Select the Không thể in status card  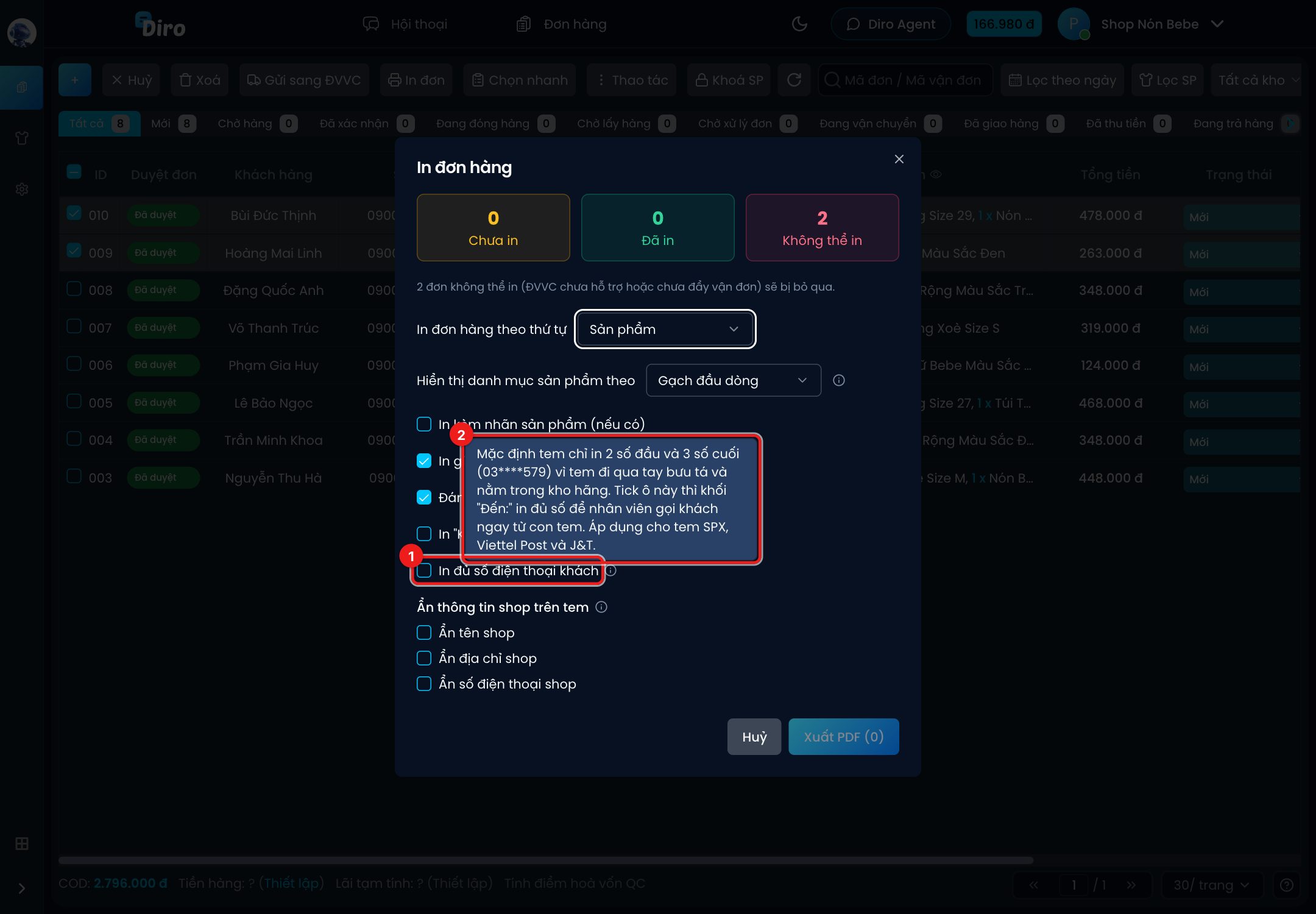pyautogui.click(x=822, y=227)
